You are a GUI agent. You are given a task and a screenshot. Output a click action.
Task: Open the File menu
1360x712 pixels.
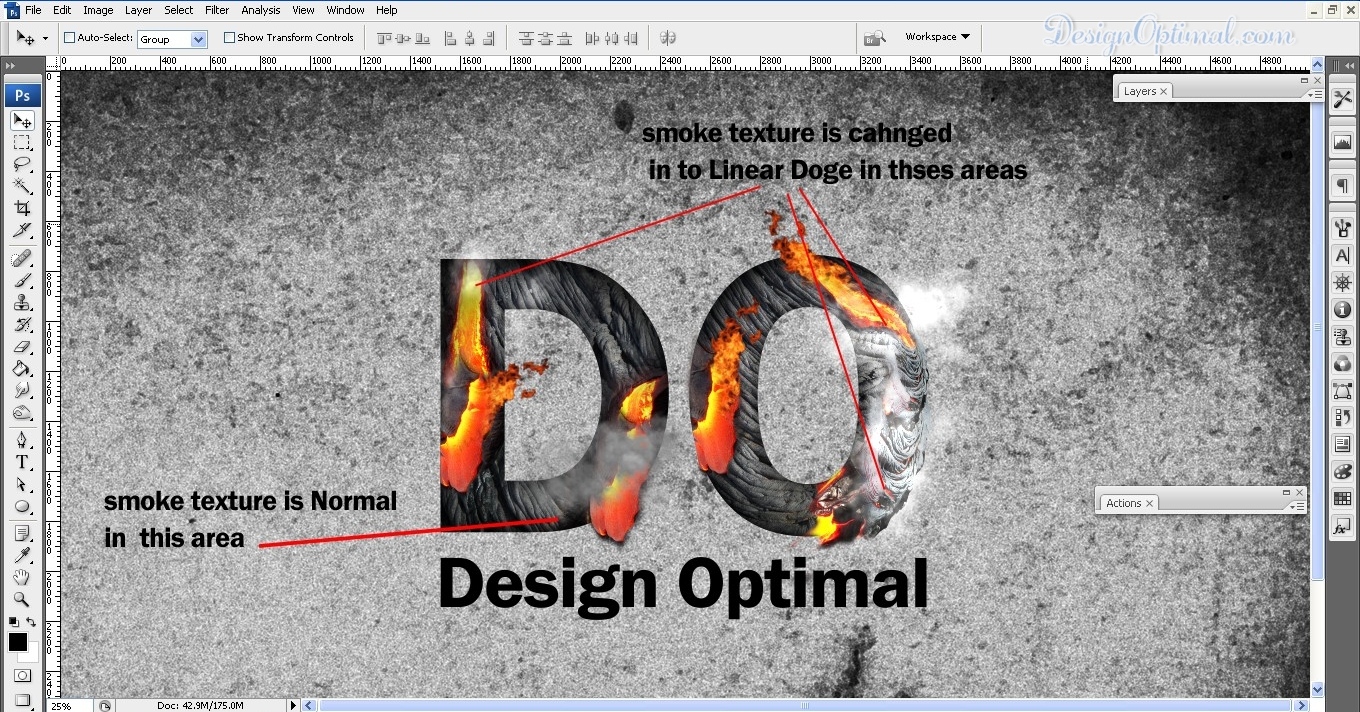pyautogui.click(x=33, y=10)
